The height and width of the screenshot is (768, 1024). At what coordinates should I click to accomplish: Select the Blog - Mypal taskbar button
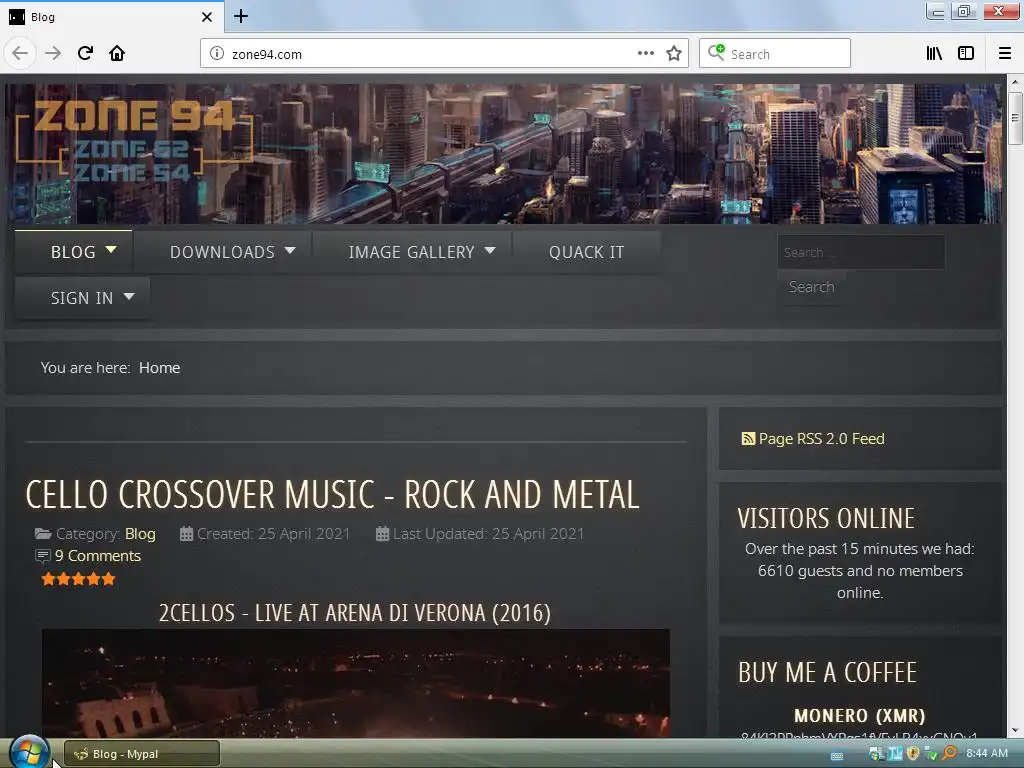pos(142,754)
